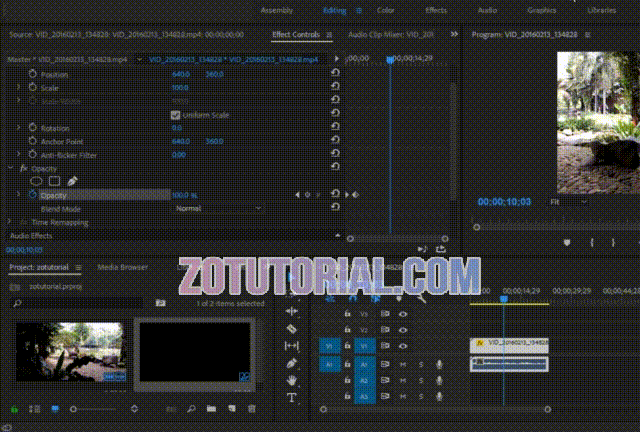Select the free draw bezier mask pen
The image size is (640, 432).
72,181
